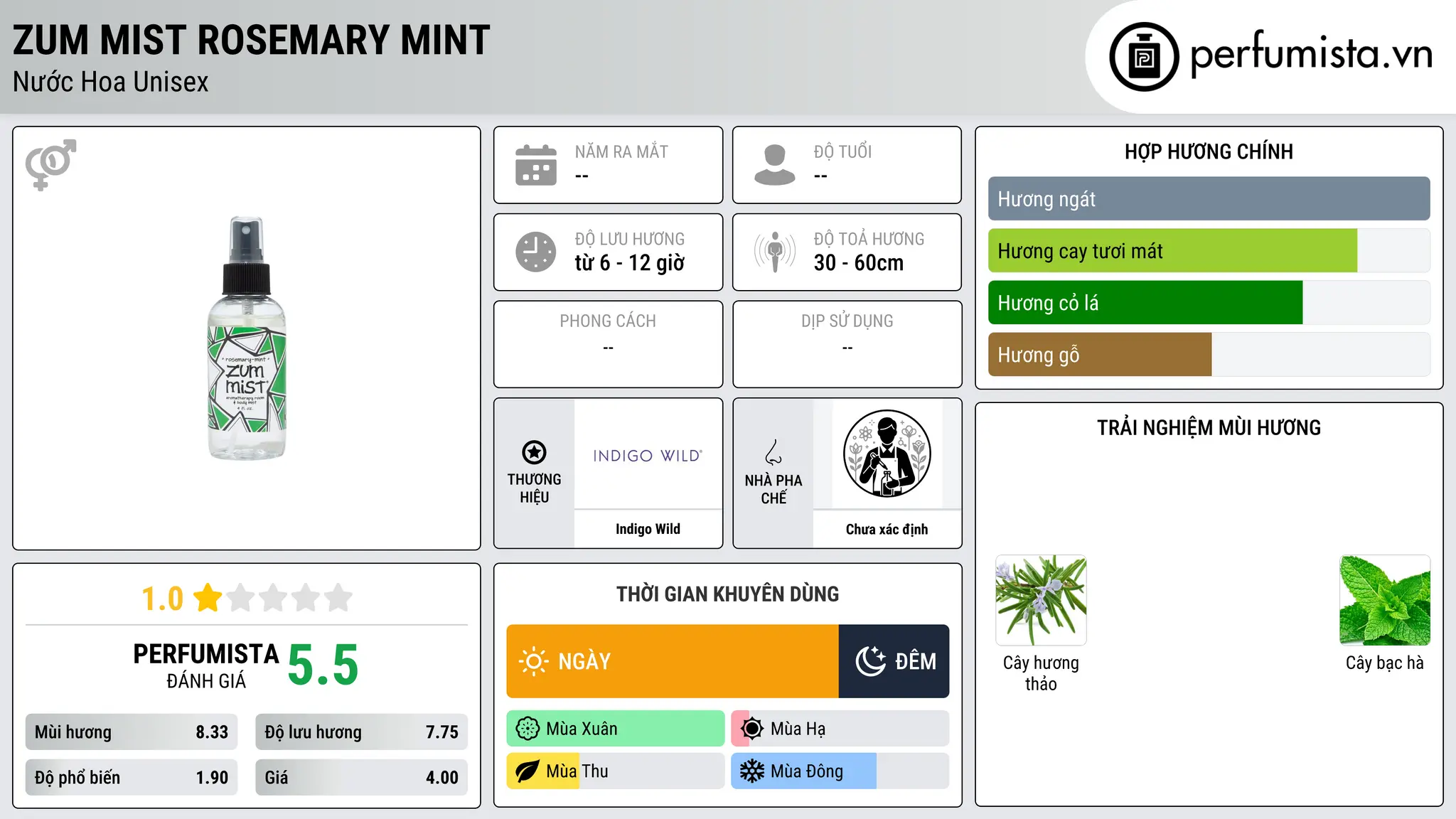
Task: Click the snowflake icon for Mùa Đông
Action: pyautogui.click(x=752, y=771)
